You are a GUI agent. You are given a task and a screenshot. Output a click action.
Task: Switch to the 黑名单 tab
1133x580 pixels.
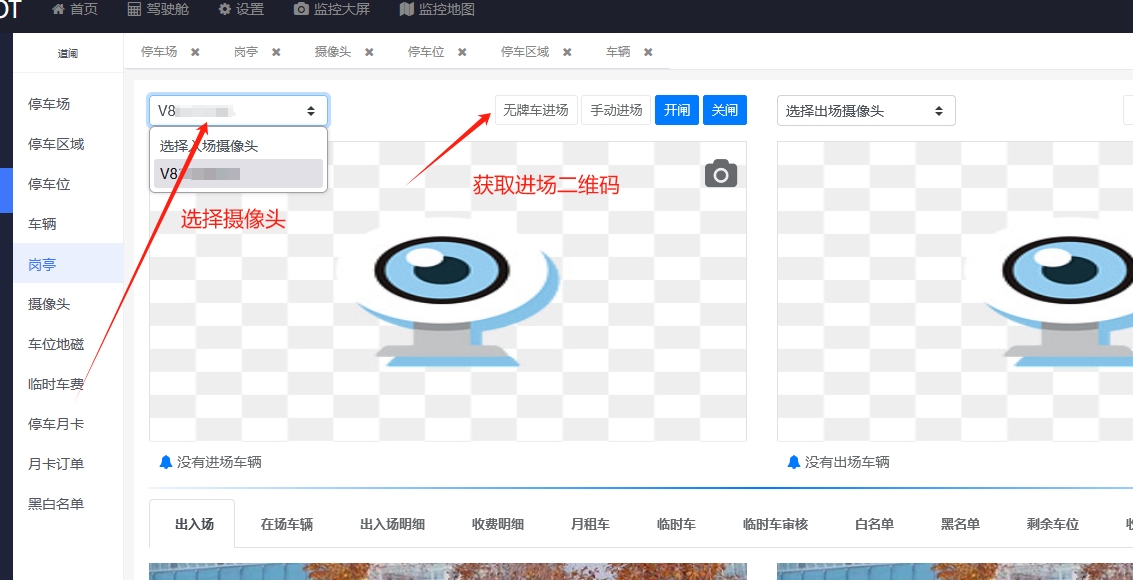(960, 524)
